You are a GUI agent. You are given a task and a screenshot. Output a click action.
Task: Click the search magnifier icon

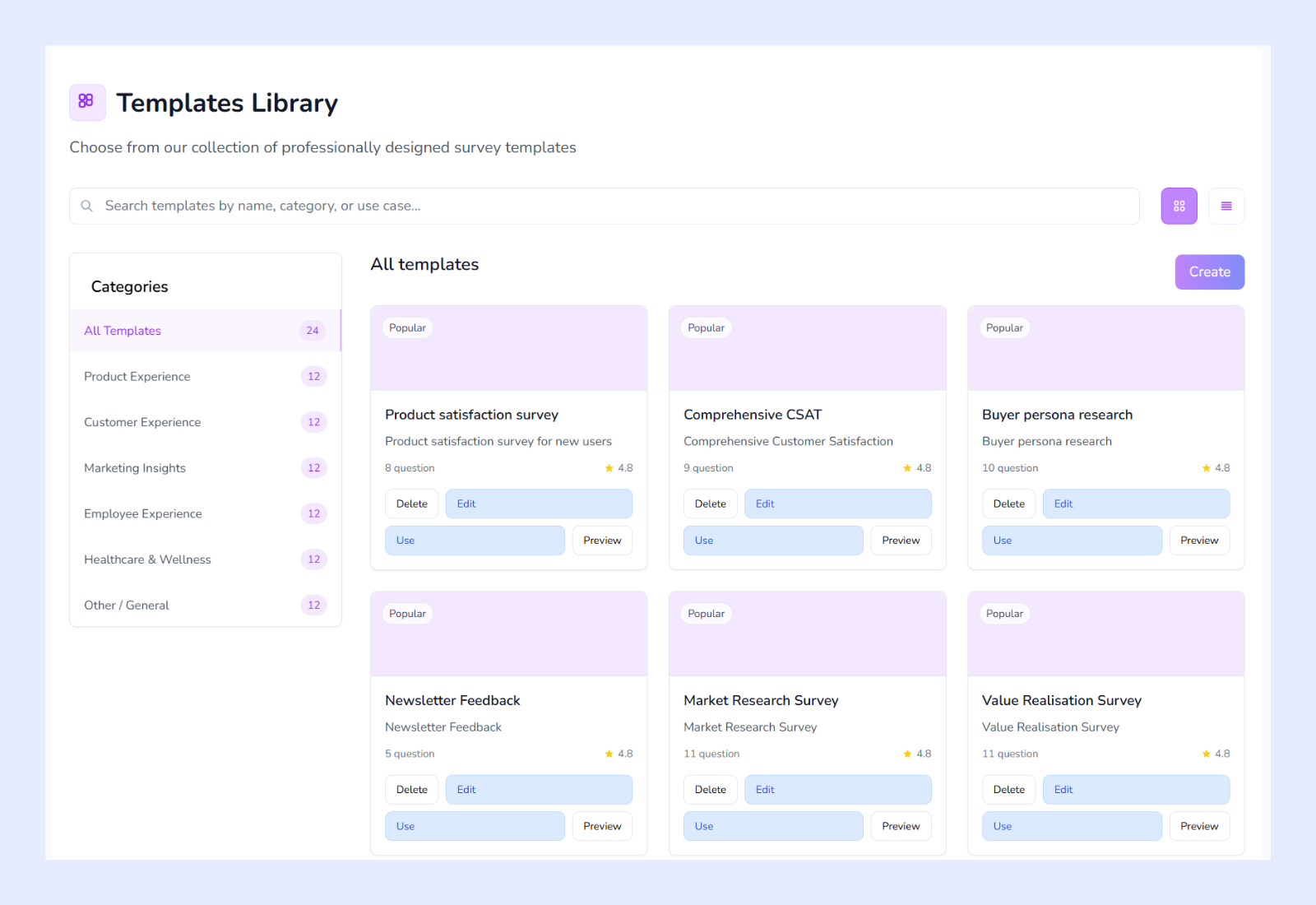tap(87, 206)
